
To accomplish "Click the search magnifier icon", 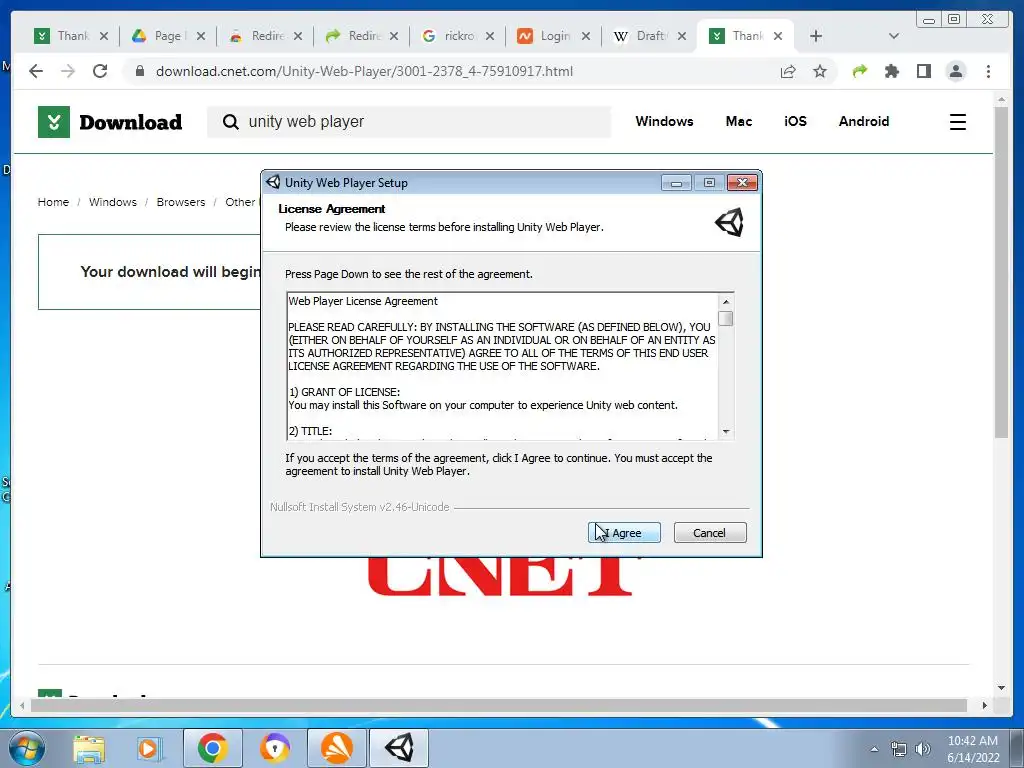I will pos(231,122).
